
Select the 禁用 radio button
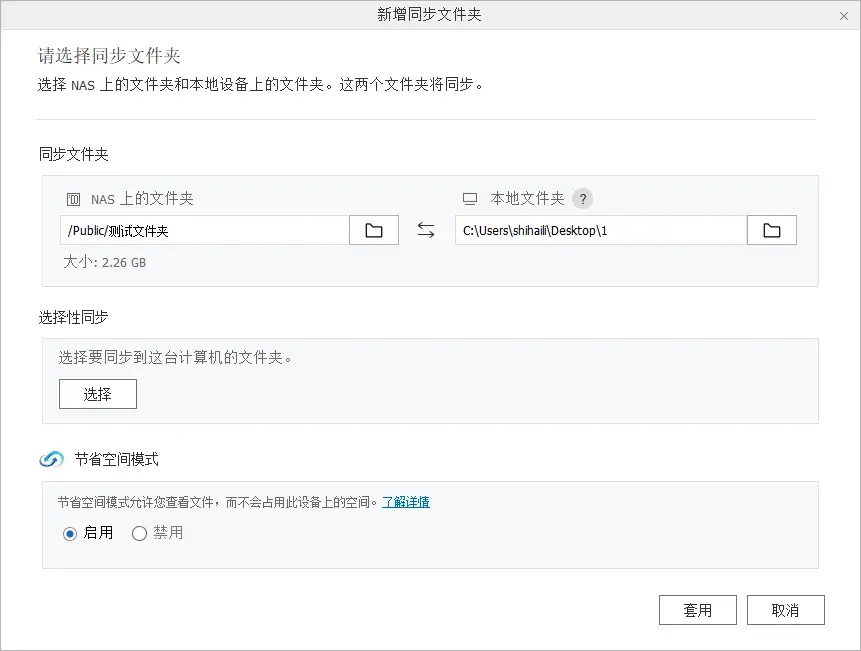point(137,534)
